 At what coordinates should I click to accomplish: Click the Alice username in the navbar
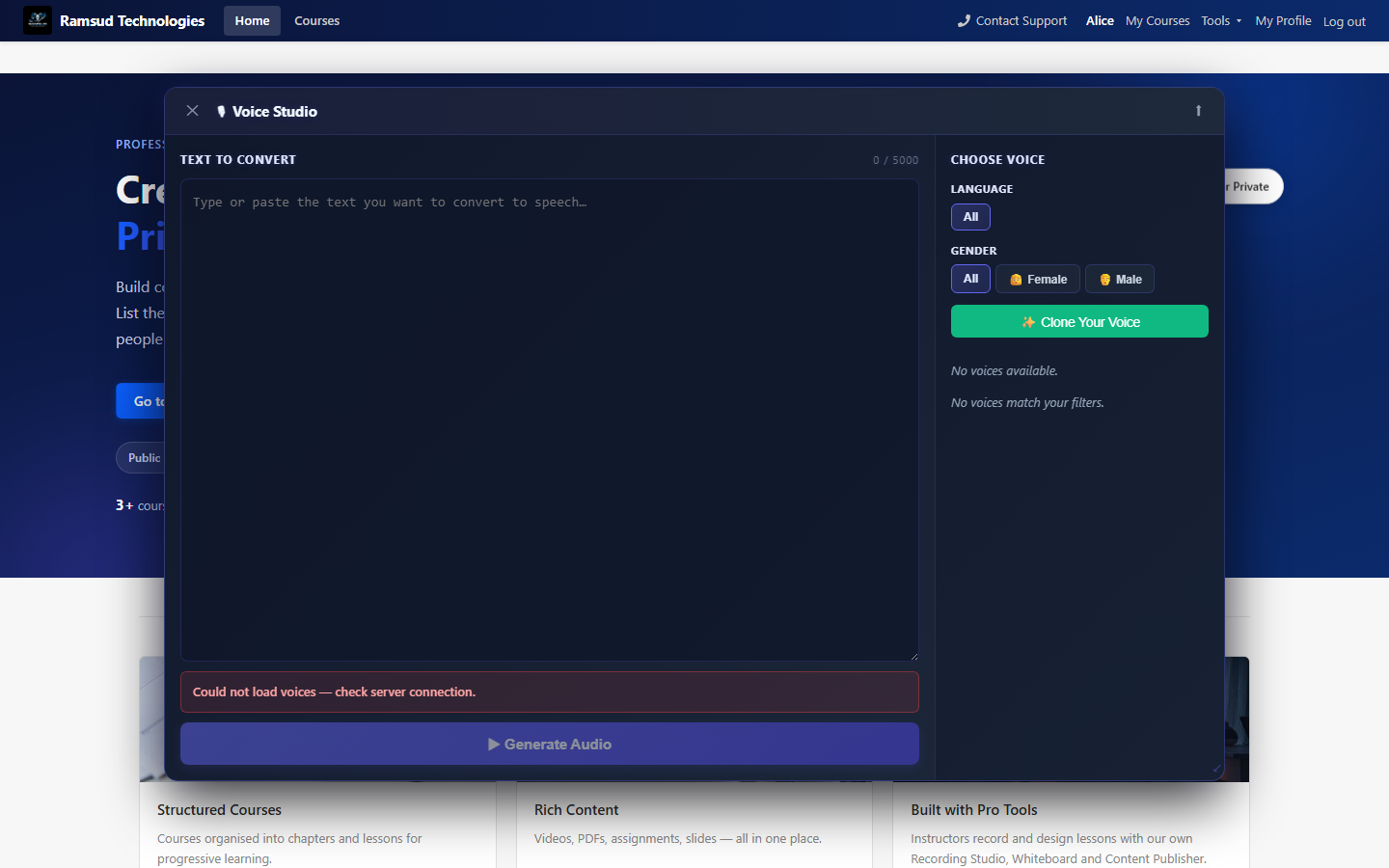(1100, 20)
